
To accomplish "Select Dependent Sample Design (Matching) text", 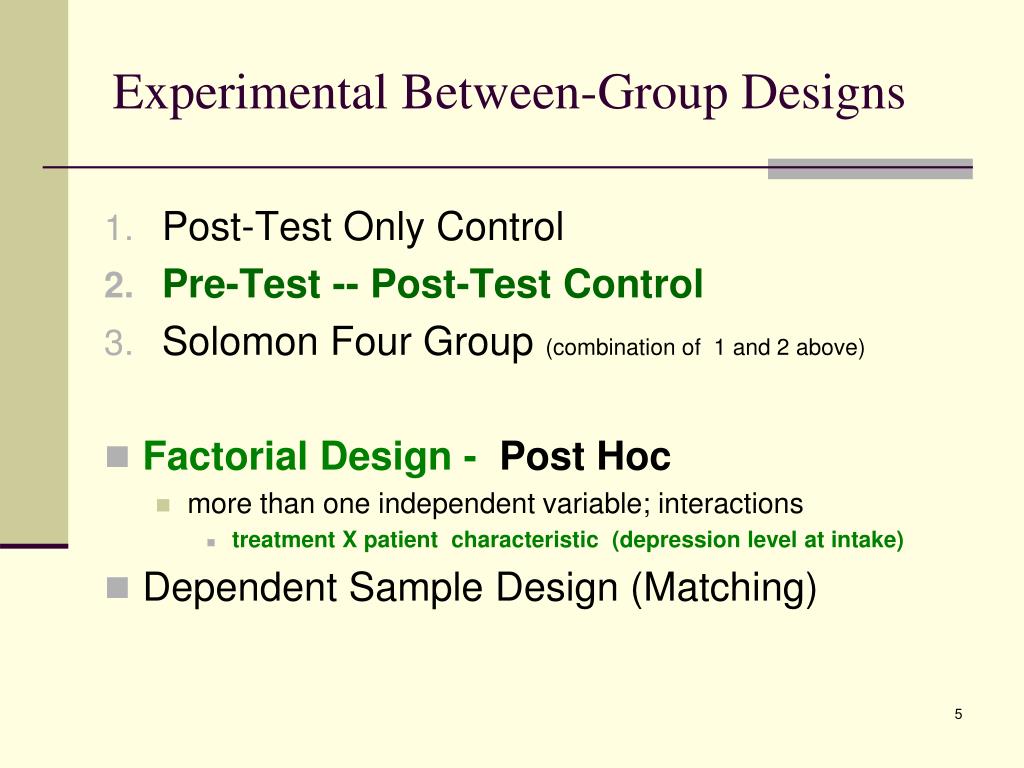I will point(480,587).
